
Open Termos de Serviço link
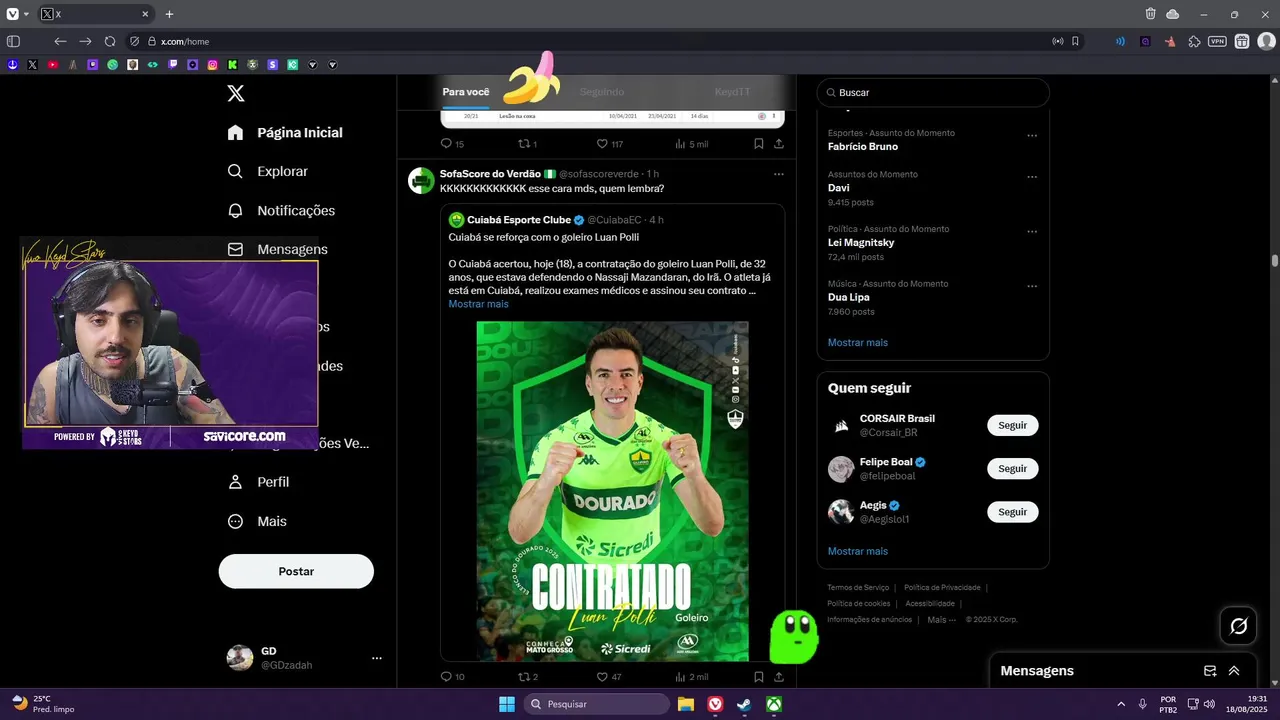(x=858, y=588)
